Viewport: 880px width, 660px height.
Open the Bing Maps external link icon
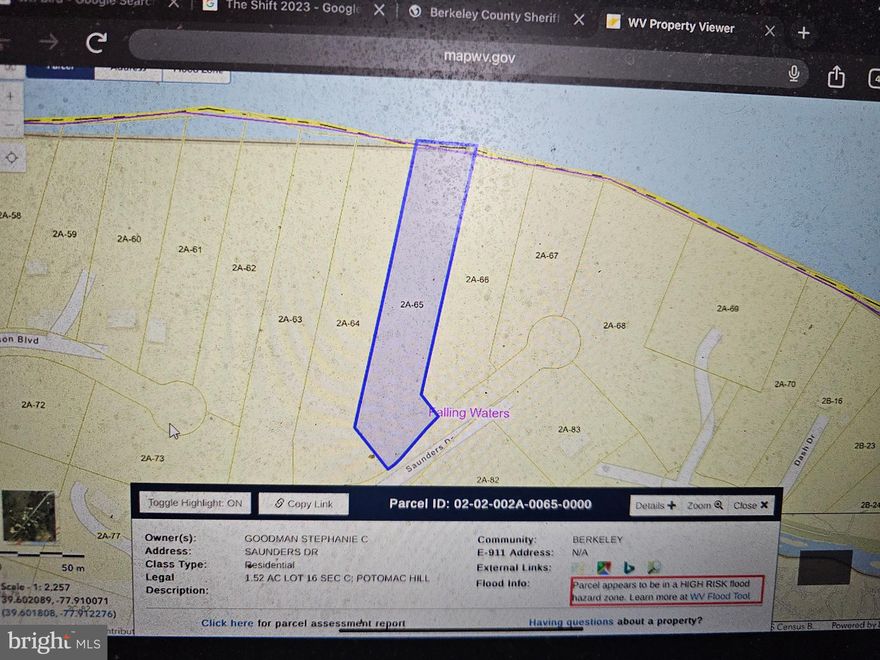click(629, 566)
